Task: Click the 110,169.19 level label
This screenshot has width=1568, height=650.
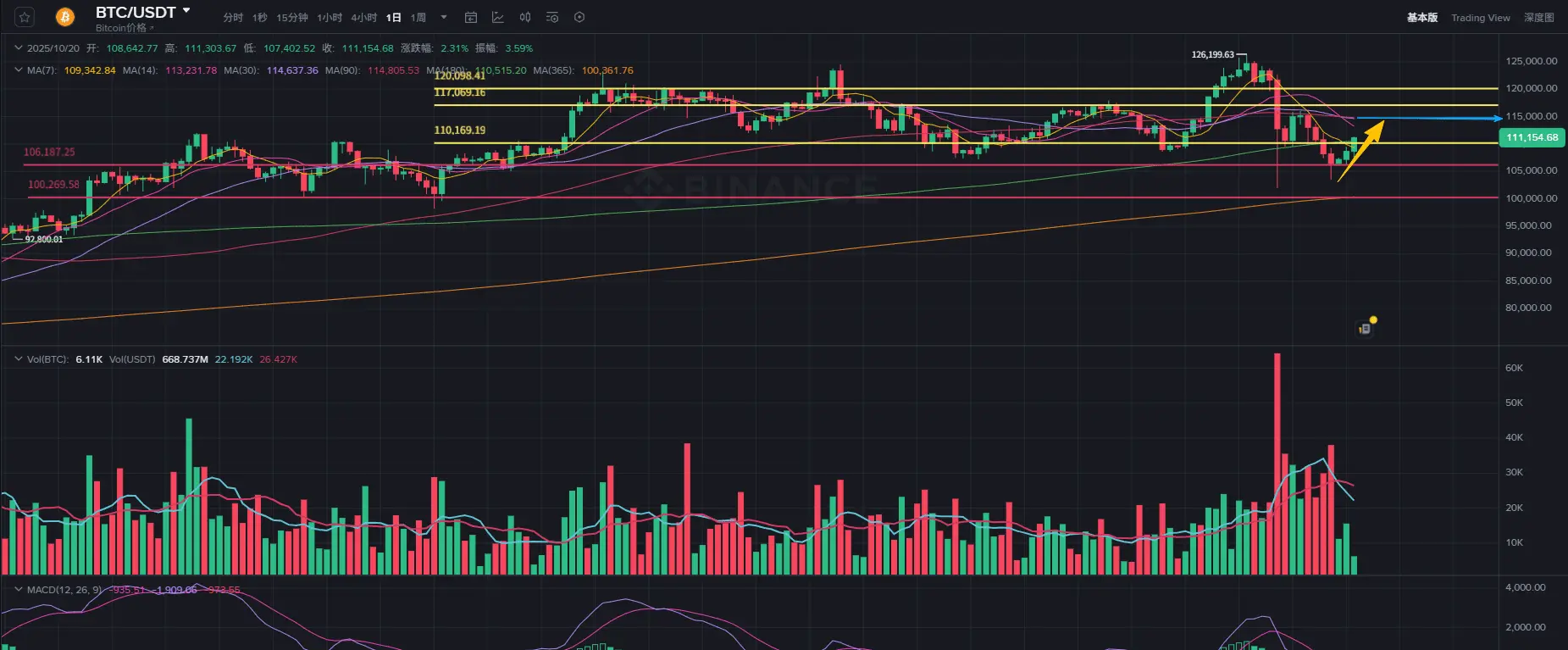Action: click(460, 130)
